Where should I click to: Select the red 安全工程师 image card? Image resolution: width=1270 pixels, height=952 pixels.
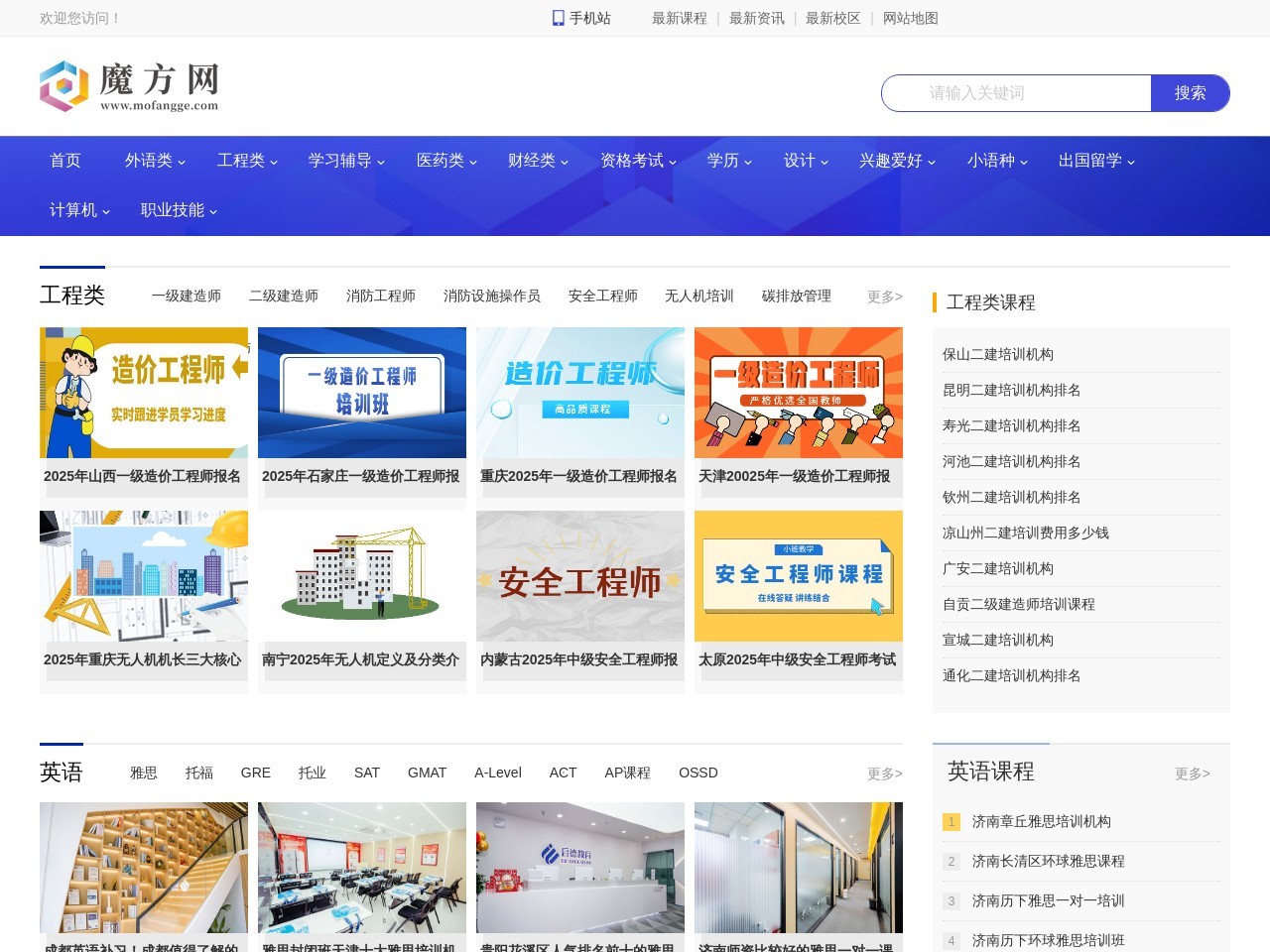pyautogui.click(x=580, y=576)
